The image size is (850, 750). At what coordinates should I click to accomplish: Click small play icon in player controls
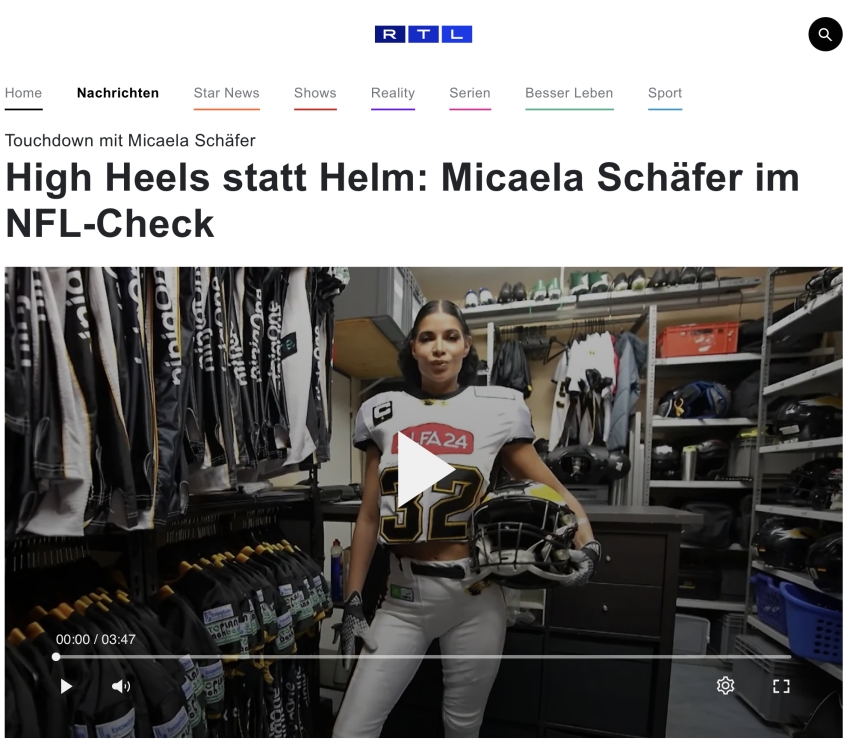click(x=66, y=687)
